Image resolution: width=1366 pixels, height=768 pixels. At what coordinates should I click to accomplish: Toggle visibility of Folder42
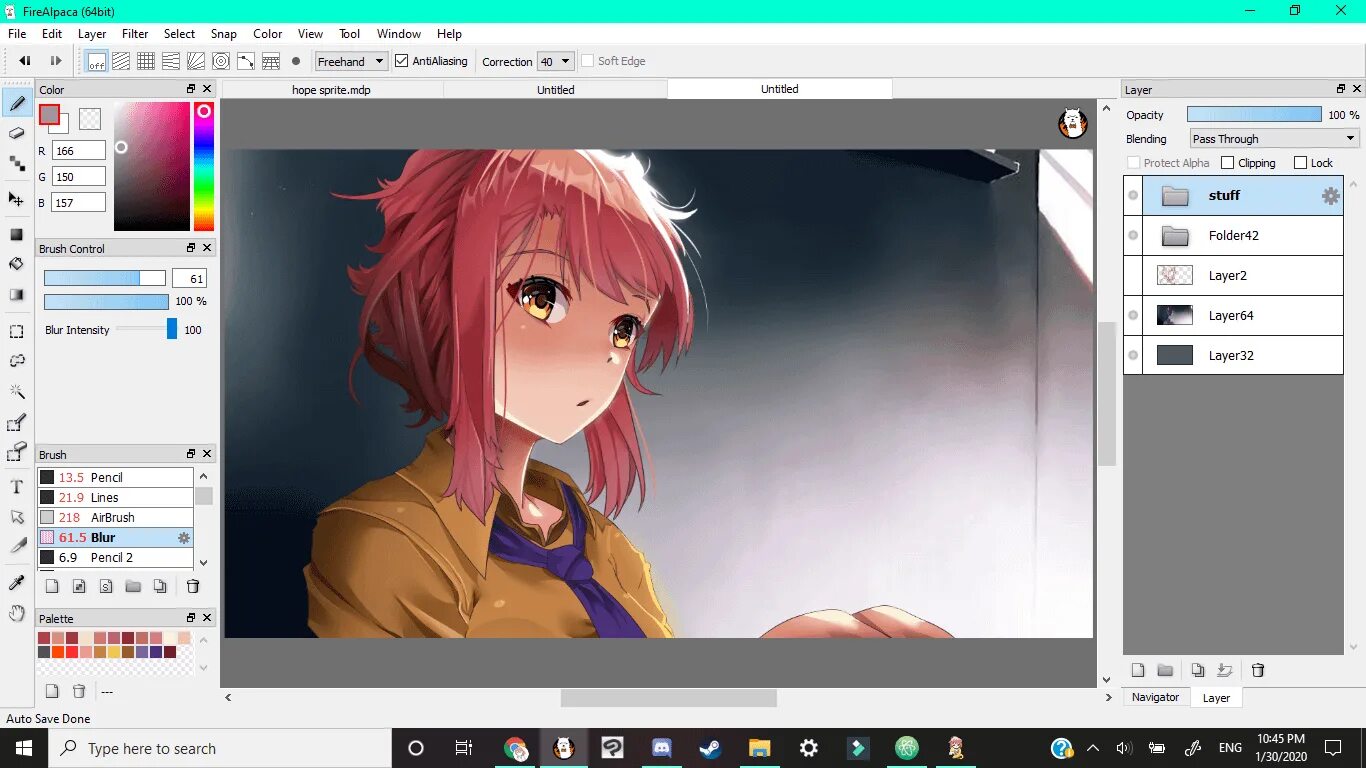1133,236
